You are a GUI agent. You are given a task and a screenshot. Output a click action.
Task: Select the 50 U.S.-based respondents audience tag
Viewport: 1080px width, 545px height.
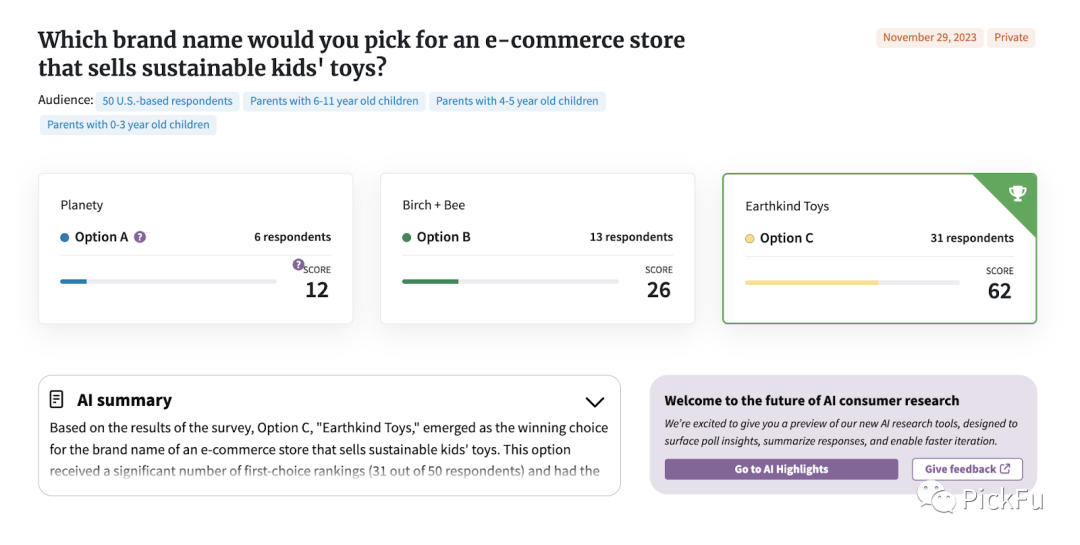click(x=168, y=101)
